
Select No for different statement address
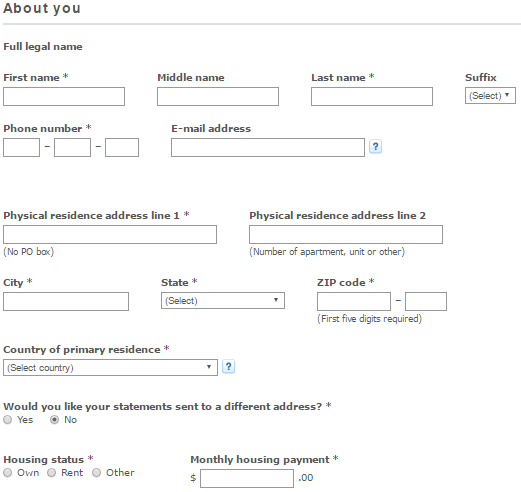(55, 420)
